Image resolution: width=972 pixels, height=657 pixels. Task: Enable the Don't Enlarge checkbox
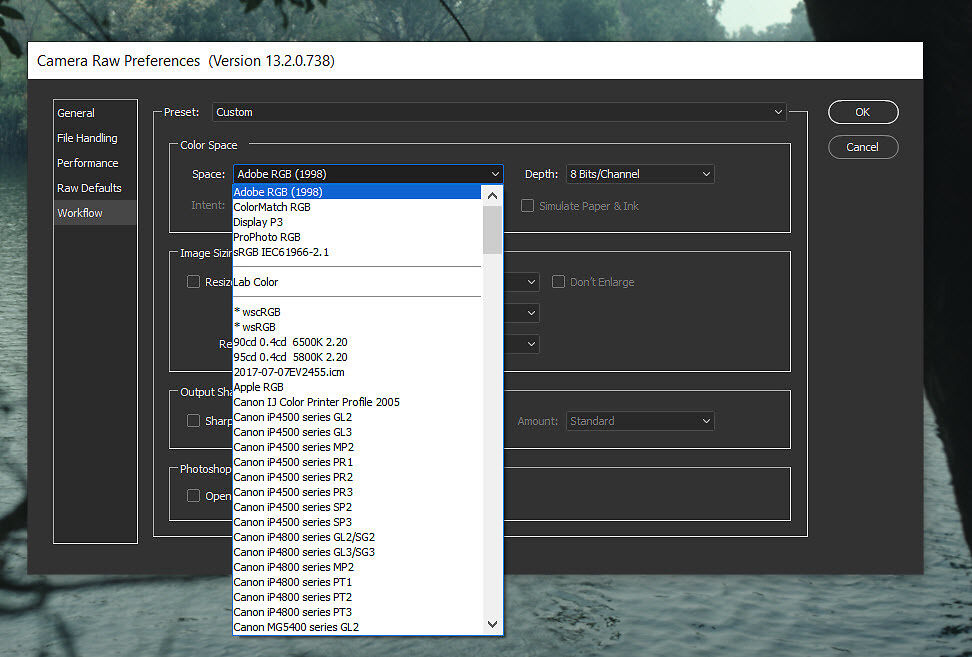[559, 282]
